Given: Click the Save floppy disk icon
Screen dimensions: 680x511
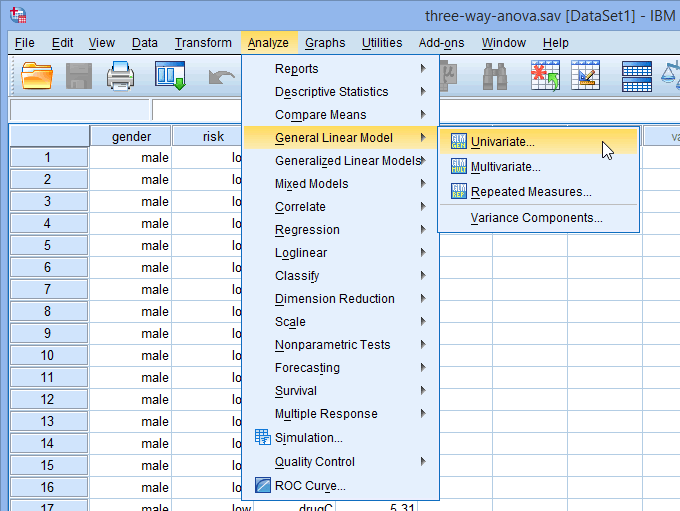Looking at the screenshot, I should pyautogui.click(x=78, y=76).
